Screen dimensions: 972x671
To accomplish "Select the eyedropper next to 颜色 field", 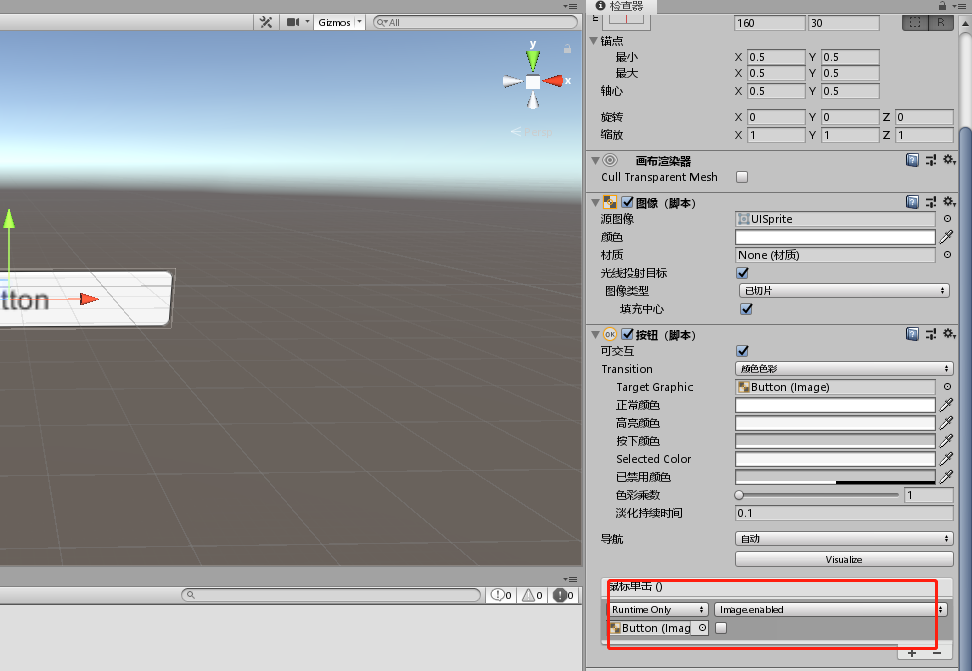I will point(945,237).
